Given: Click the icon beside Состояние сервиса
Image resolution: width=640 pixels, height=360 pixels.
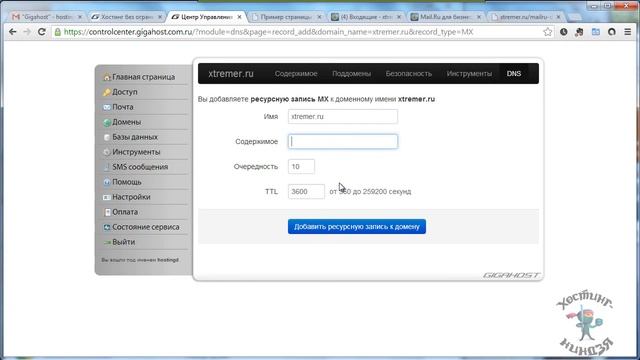Looking at the screenshot, I should pyautogui.click(x=107, y=227).
